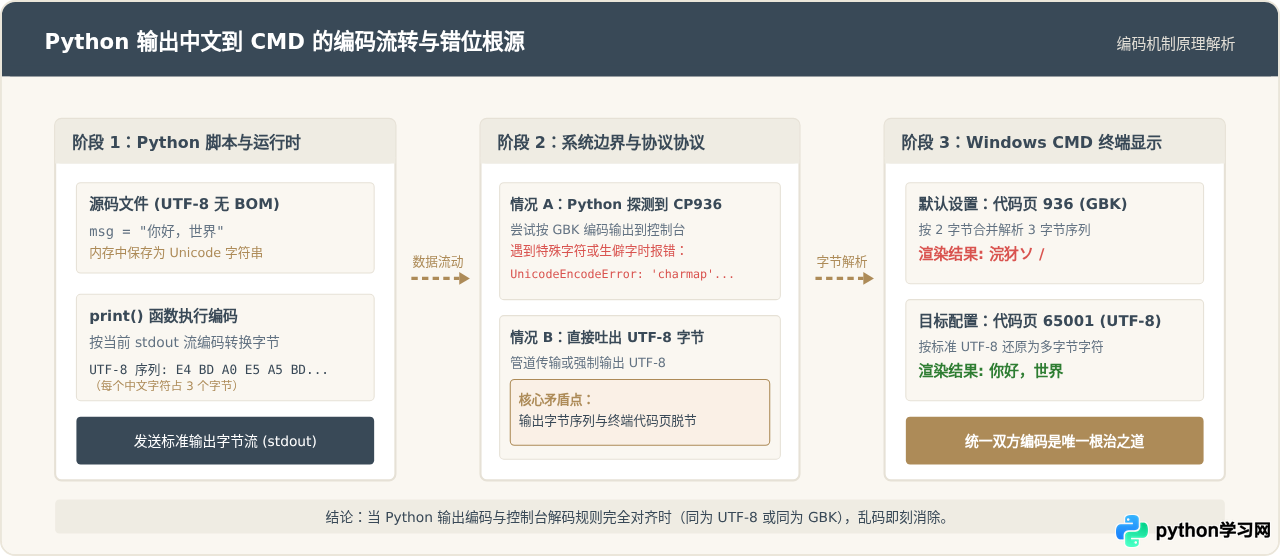
Task: Click the '发送标准输出字节流 (stdout)' dark button
Action: [225, 441]
